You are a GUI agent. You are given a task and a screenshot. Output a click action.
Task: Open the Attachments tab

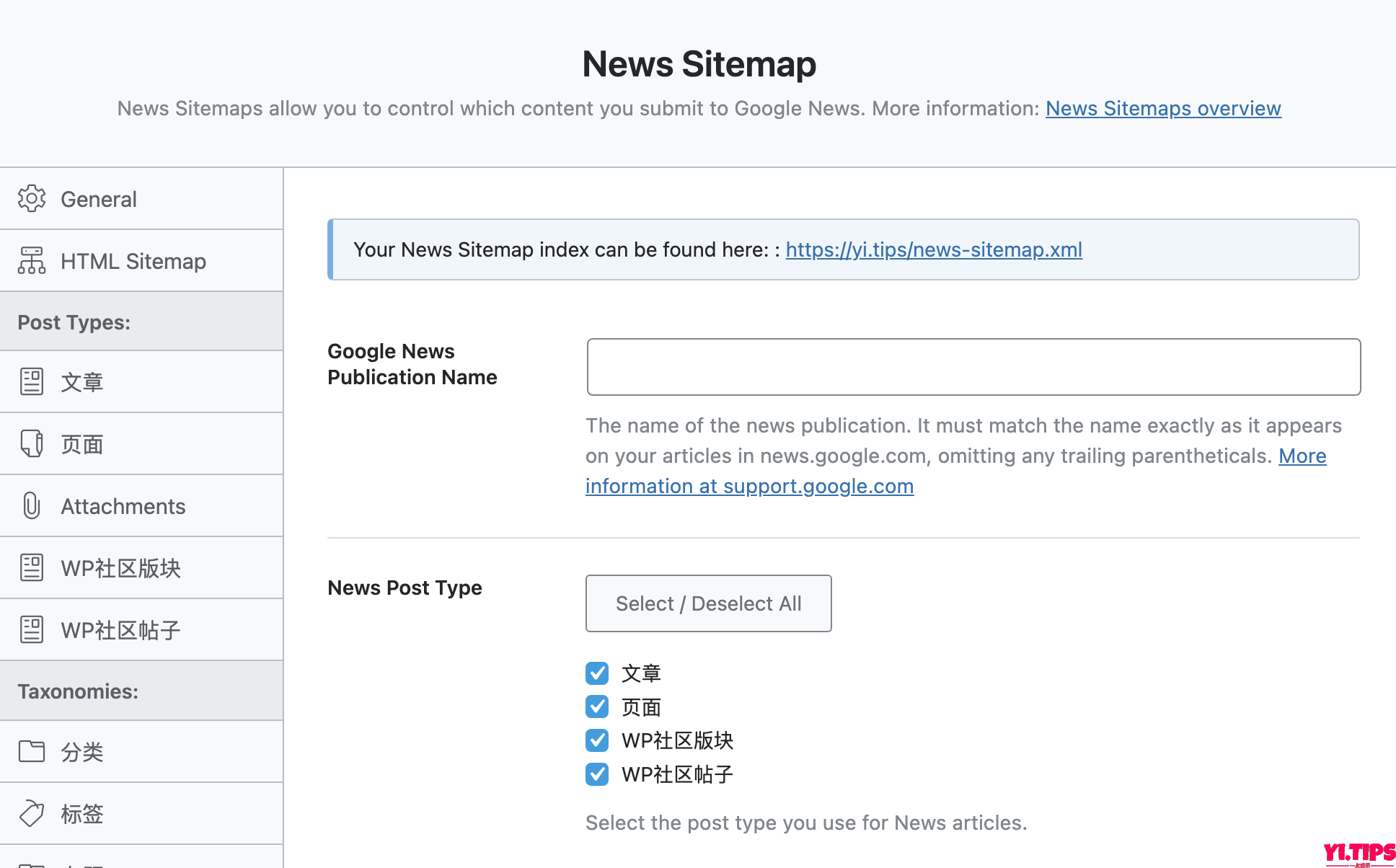click(141, 506)
